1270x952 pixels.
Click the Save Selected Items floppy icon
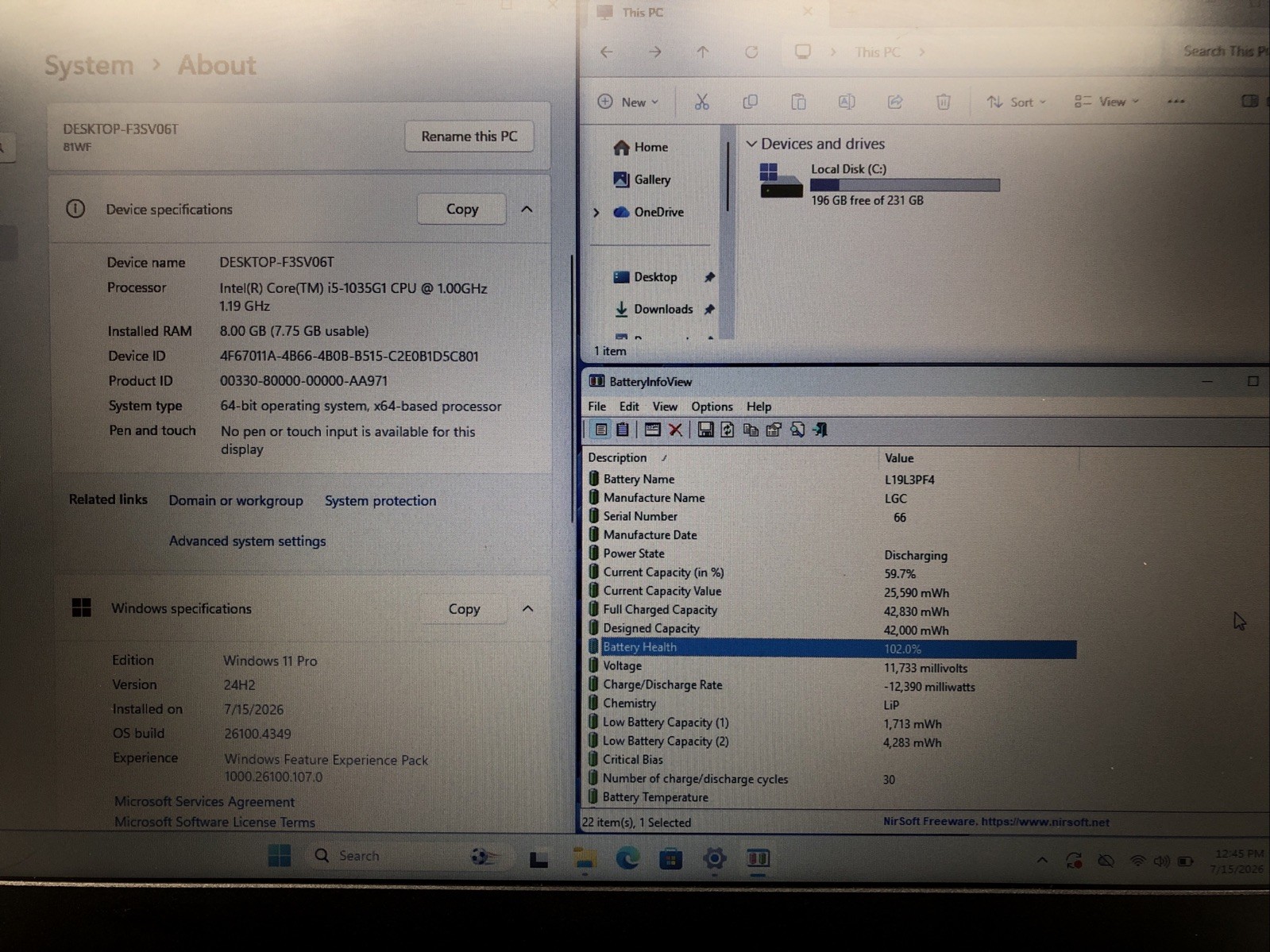[705, 430]
